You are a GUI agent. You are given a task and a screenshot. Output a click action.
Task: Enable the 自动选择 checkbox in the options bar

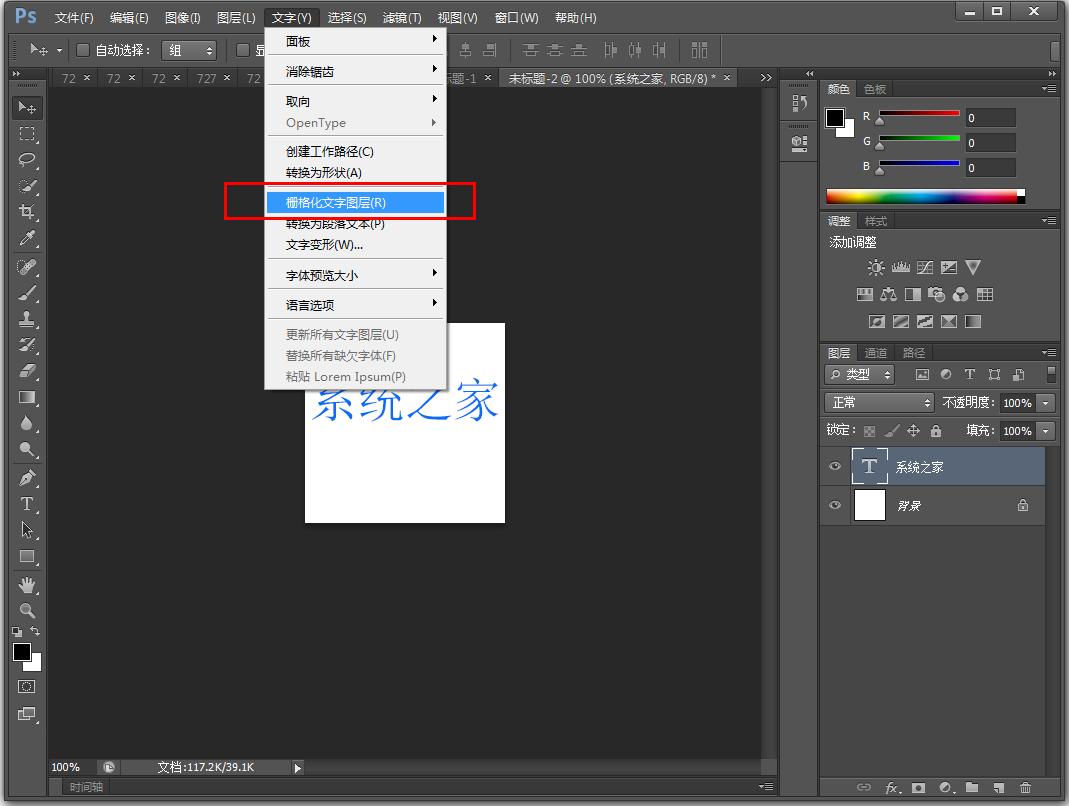click(x=84, y=49)
